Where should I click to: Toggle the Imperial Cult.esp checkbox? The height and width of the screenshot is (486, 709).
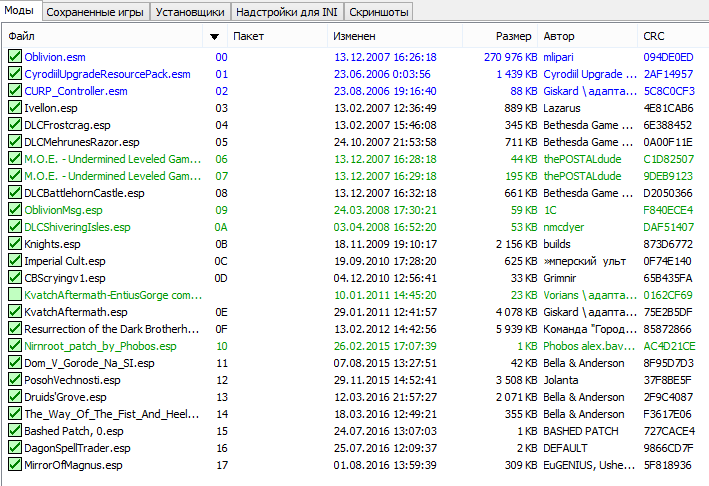coord(15,260)
